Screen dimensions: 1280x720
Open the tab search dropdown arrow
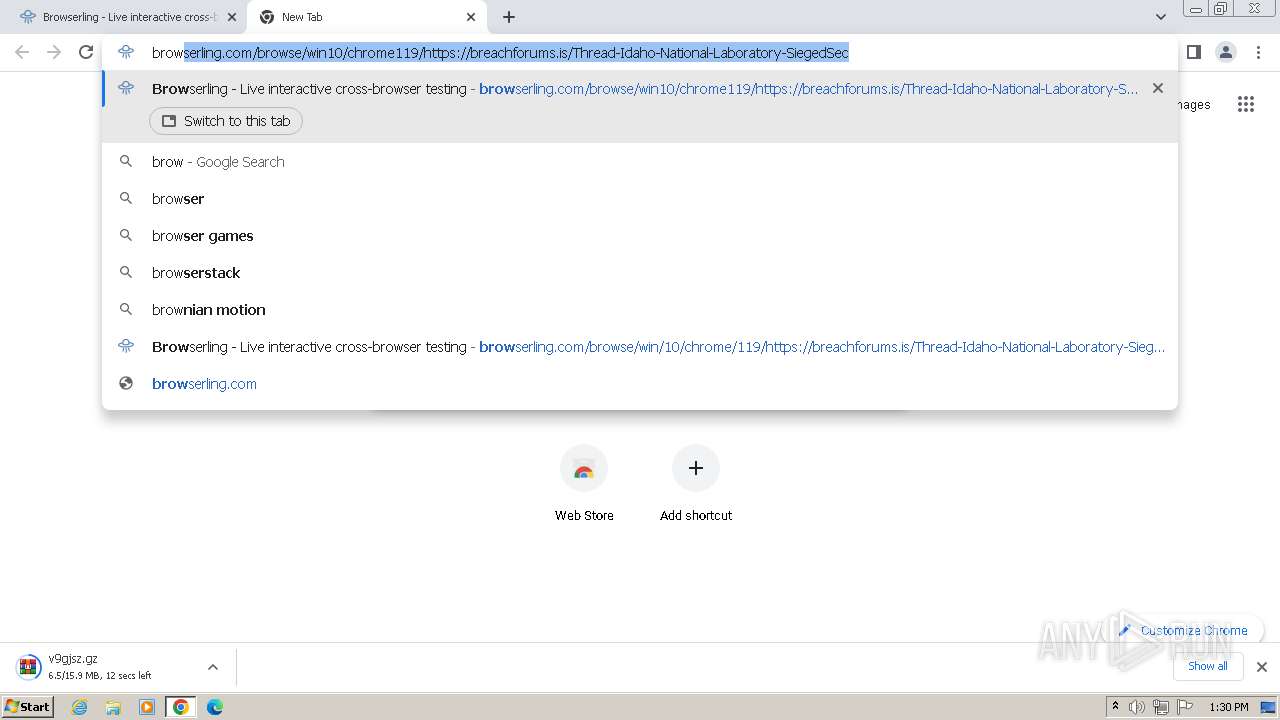point(1161,17)
